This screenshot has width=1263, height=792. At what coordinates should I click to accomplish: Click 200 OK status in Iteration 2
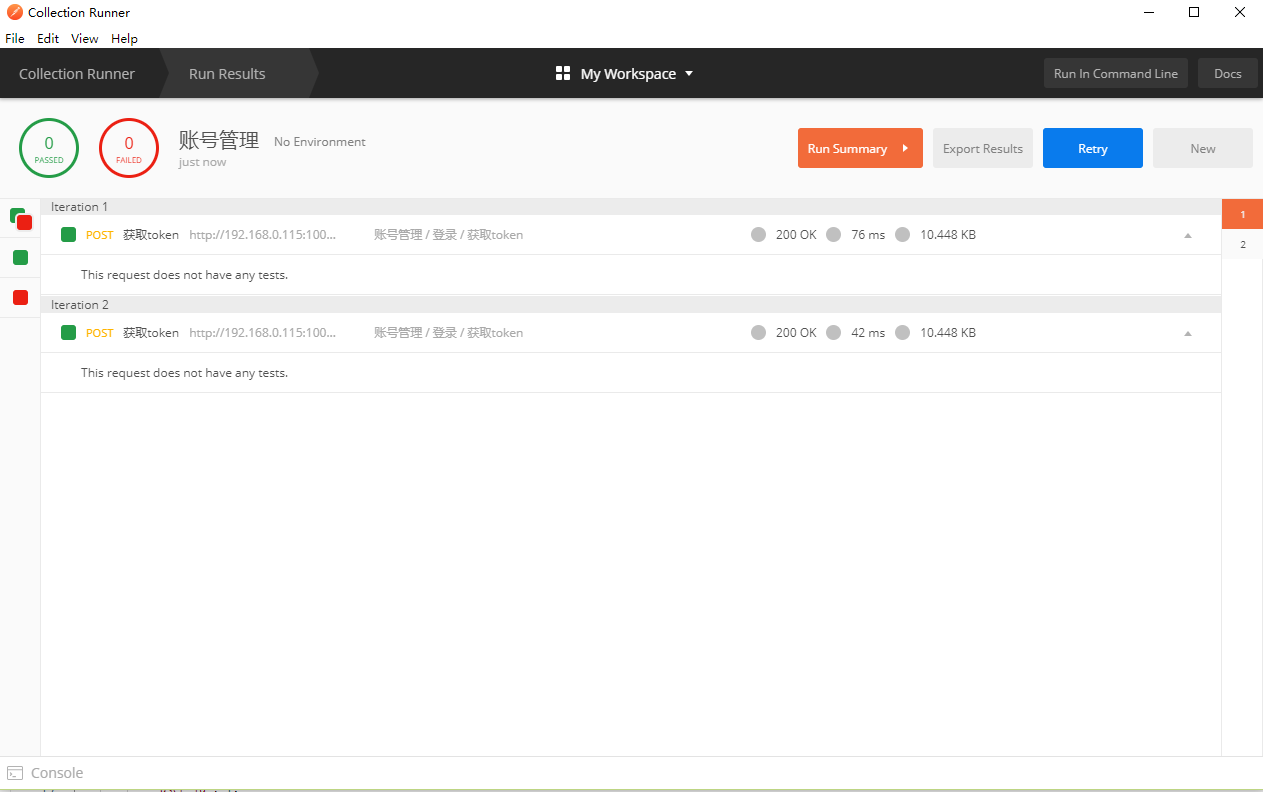tap(796, 333)
